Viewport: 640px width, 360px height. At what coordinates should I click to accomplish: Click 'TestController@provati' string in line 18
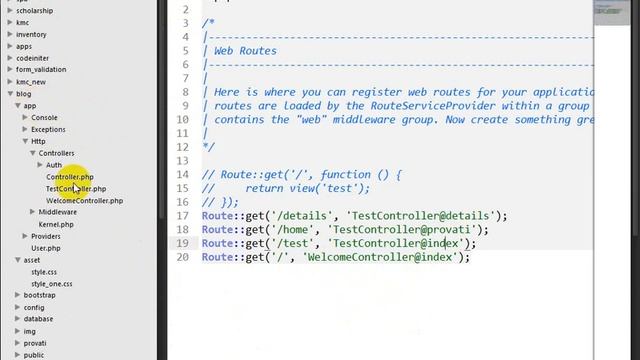[x=402, y=229]
